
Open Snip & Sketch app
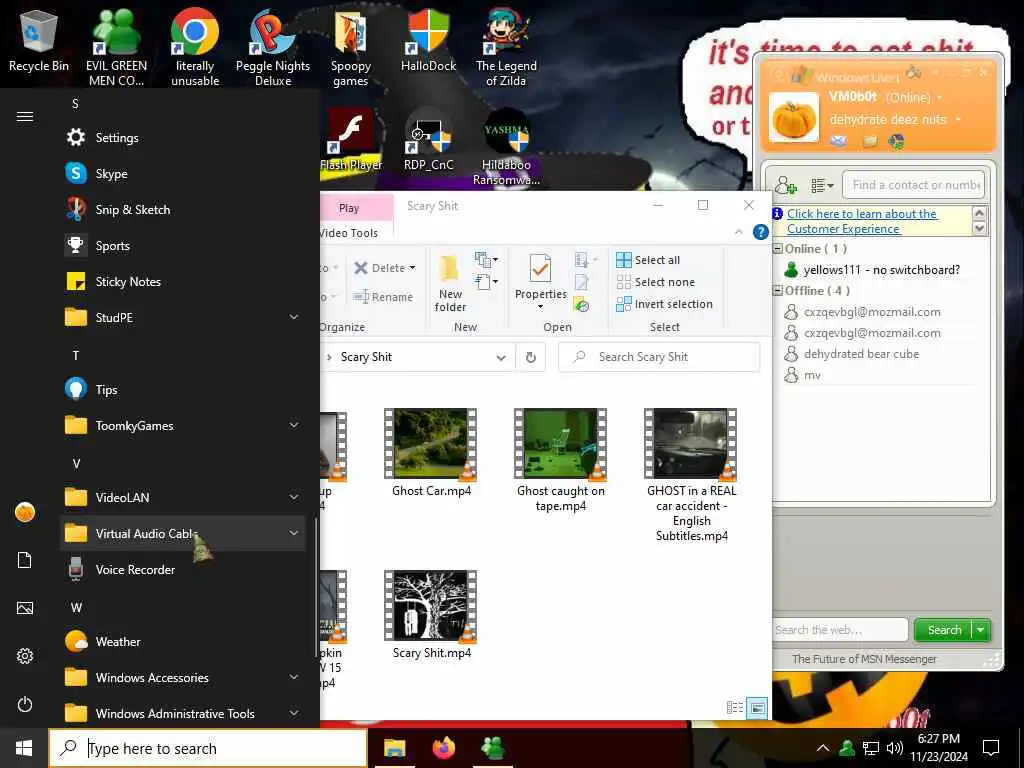(183, 210)
